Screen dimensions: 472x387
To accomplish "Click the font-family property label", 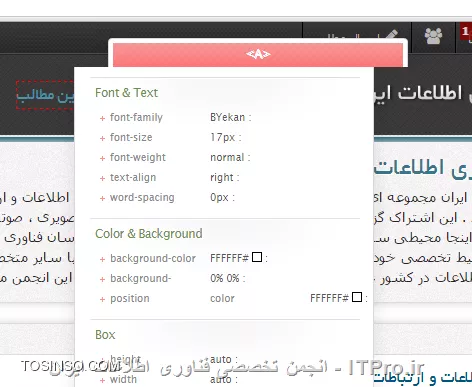I will pyautogui.click(x=136, y=117).
